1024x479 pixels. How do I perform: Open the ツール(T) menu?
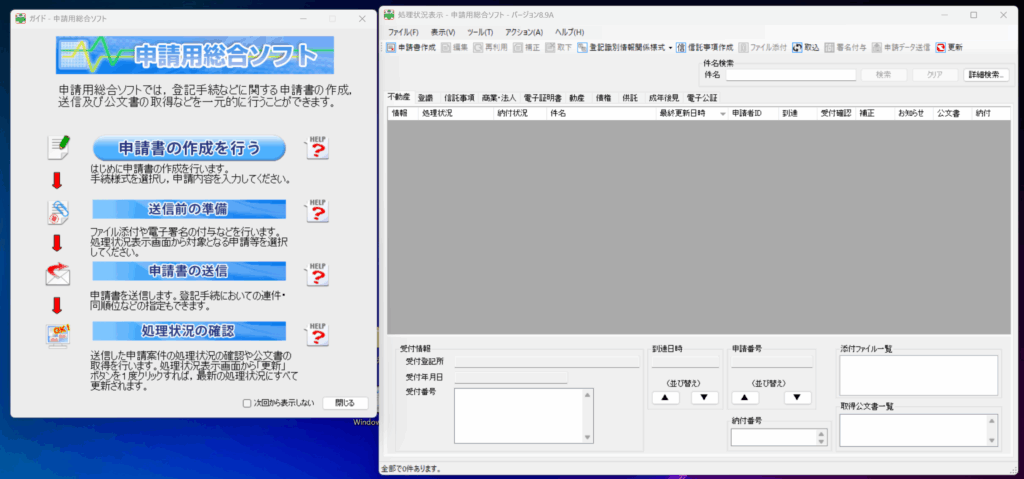tap(482, 32)
